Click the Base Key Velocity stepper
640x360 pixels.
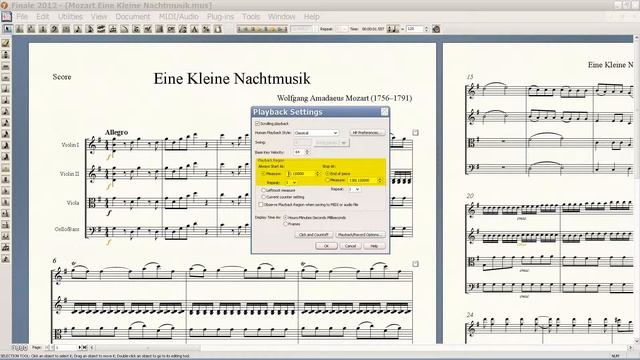[x=307, y=152]
